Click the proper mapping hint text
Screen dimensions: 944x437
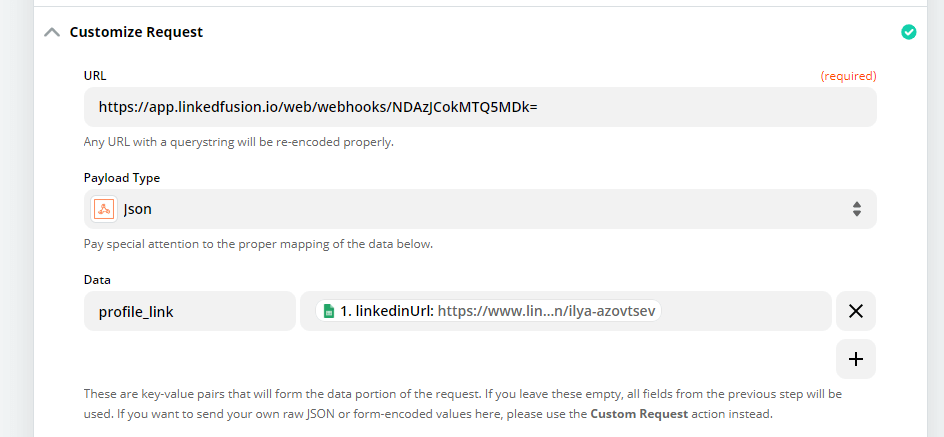point(258,244)
